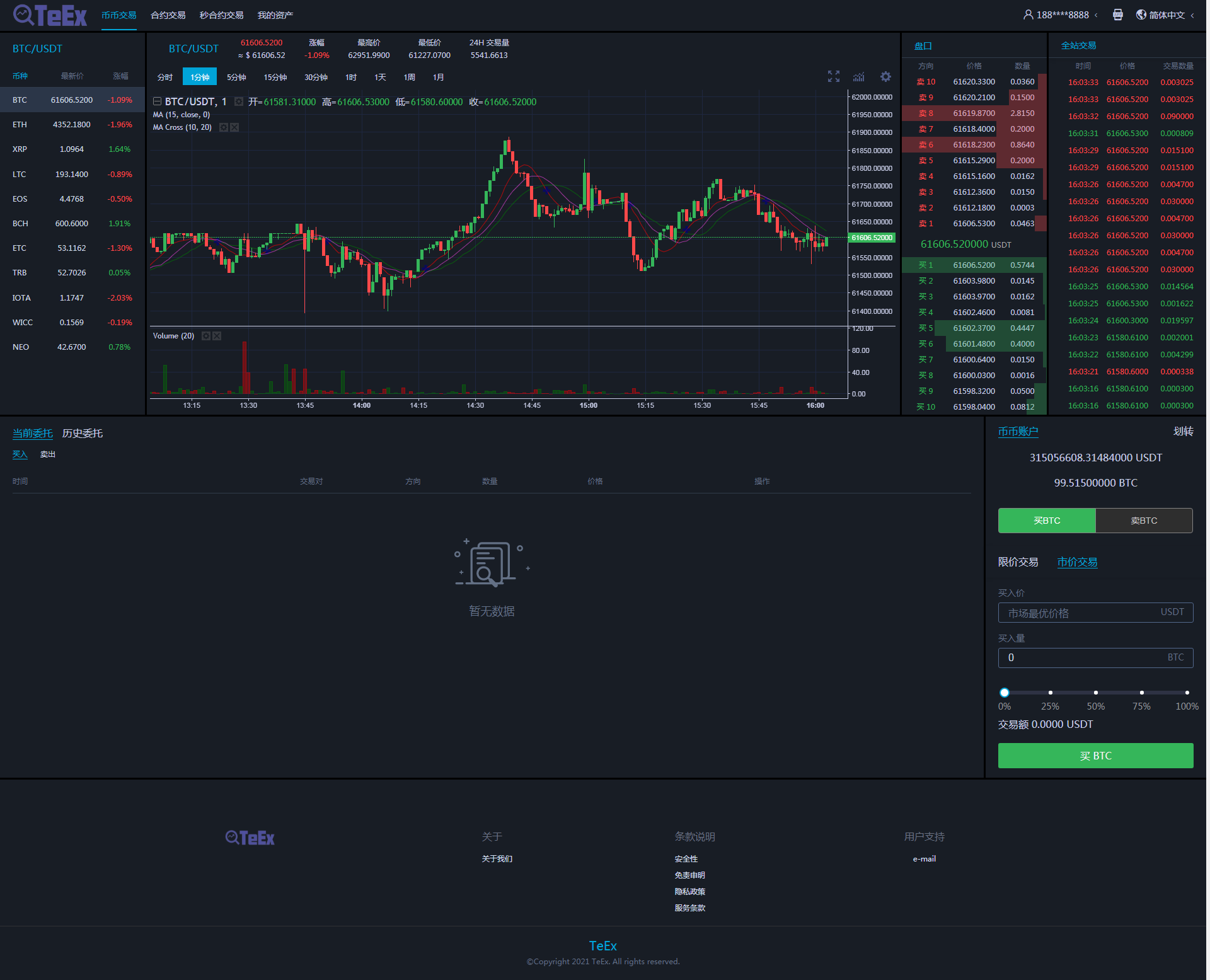Click the footer TeEx logo
Image resolution: width=1210 pixels, height=980 pixels.
click(x=250, y=838)
